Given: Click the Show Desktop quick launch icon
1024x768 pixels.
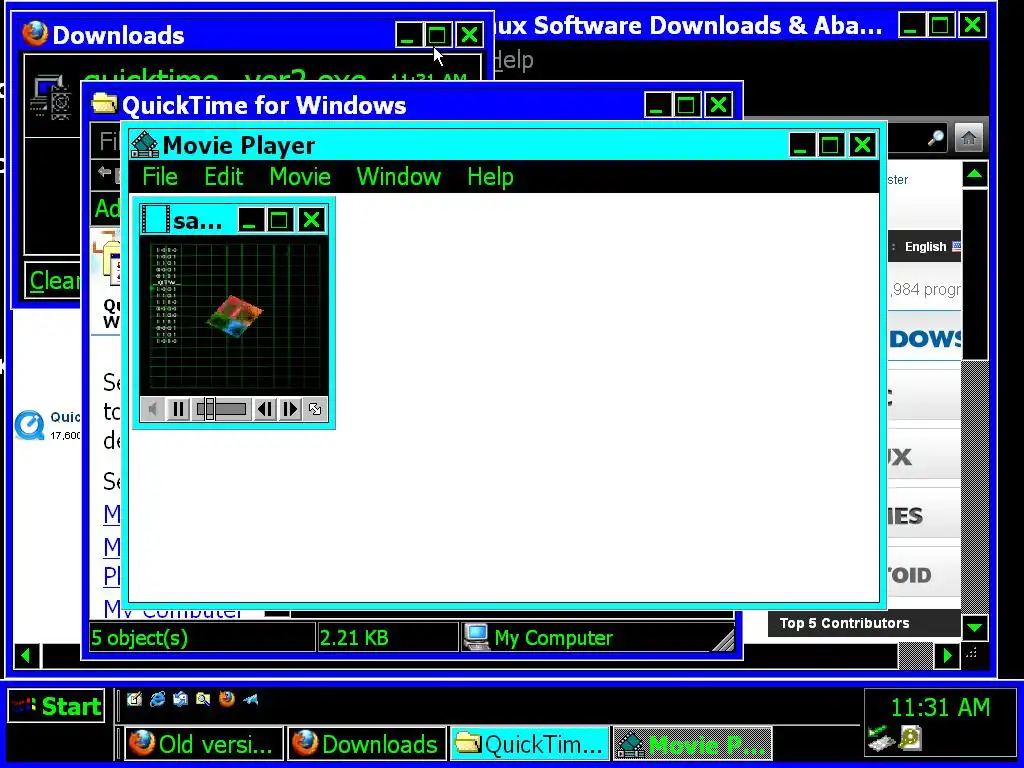Looking at the screenshot, I should (x=135, y=699).
